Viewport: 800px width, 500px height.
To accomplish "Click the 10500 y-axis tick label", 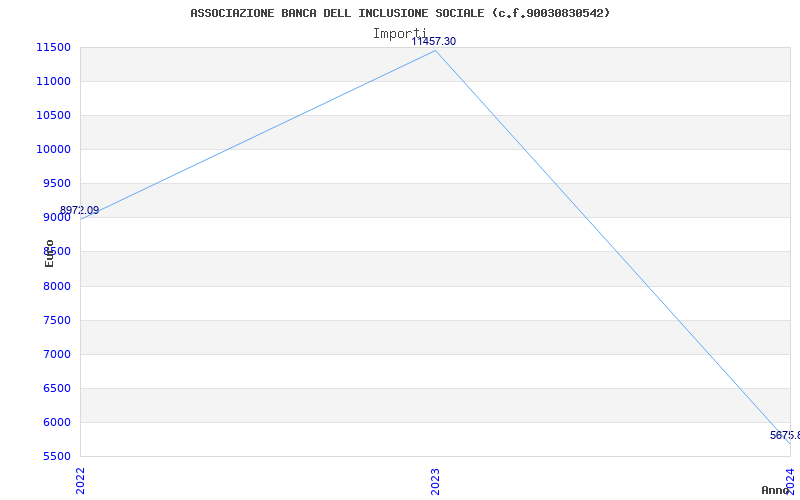I will click(53, 115).
